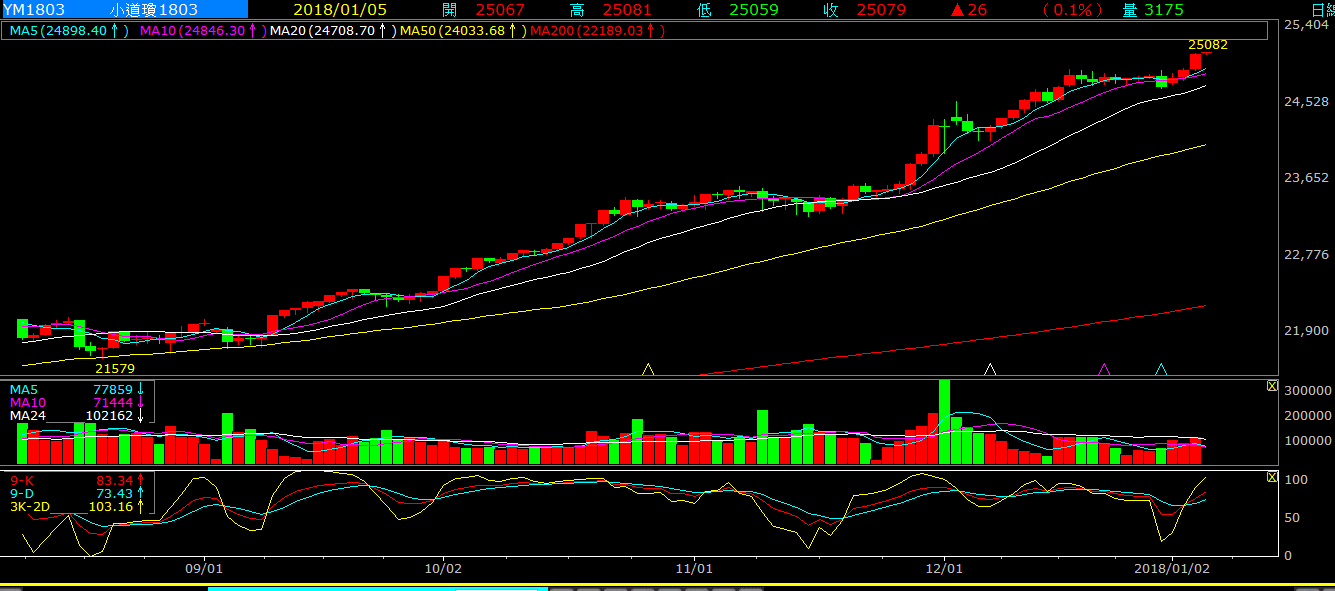Click the contract name 小道瓊1803
The width and height of the screenshot is (1335, 591).
click(x=154, y=10)
